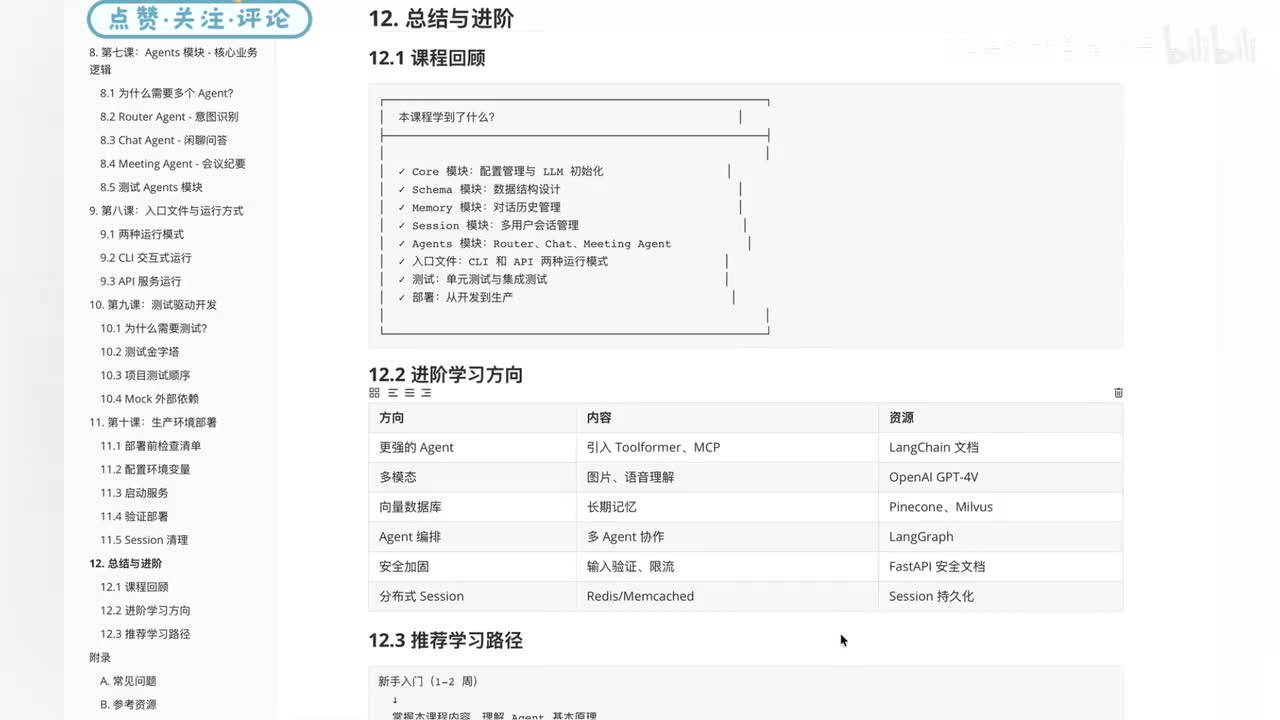Image resolution: width=1280 pixels, height=720 pixels.
Task: Click the 方向 table header cell
Action: (x=472, y=417)
